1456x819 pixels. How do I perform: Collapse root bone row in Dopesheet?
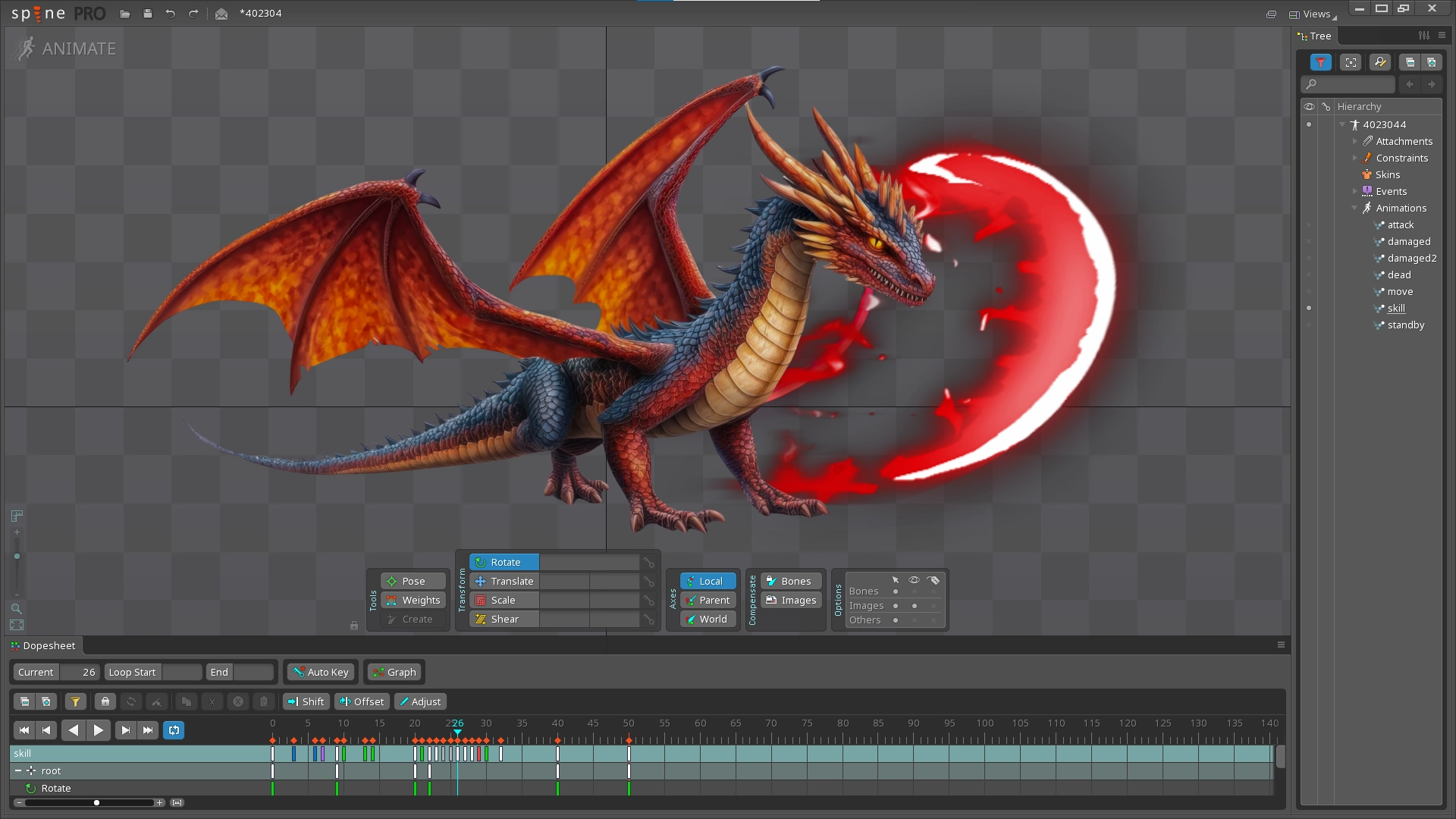click(x=18, y=770)
